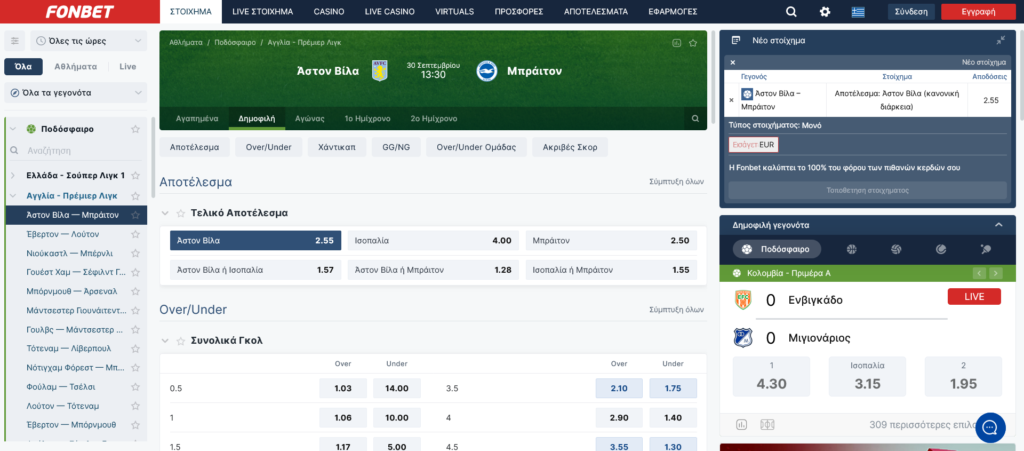Collapse all Αποτέλεσμα markets via Σύμπτυξη όλων
This screenshot has height=451, width=1024.
677,182
